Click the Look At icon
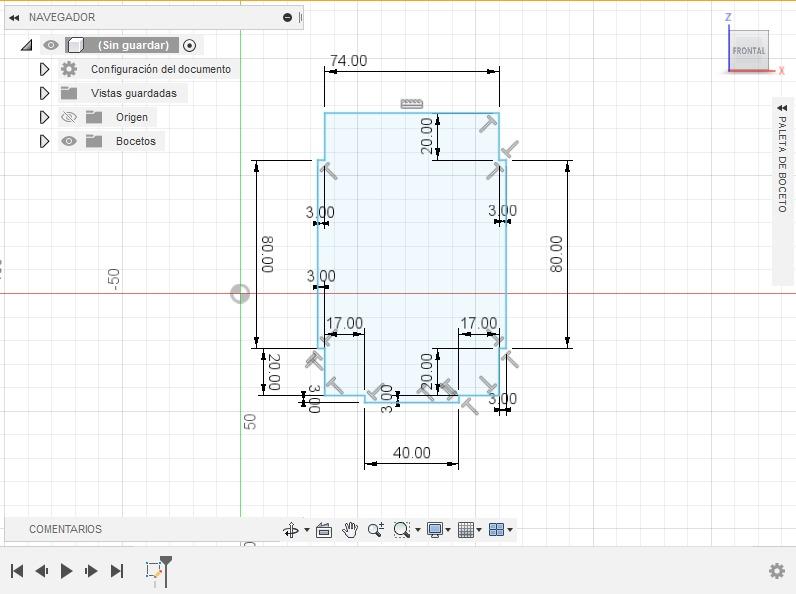796x594 pixels. 324,530
